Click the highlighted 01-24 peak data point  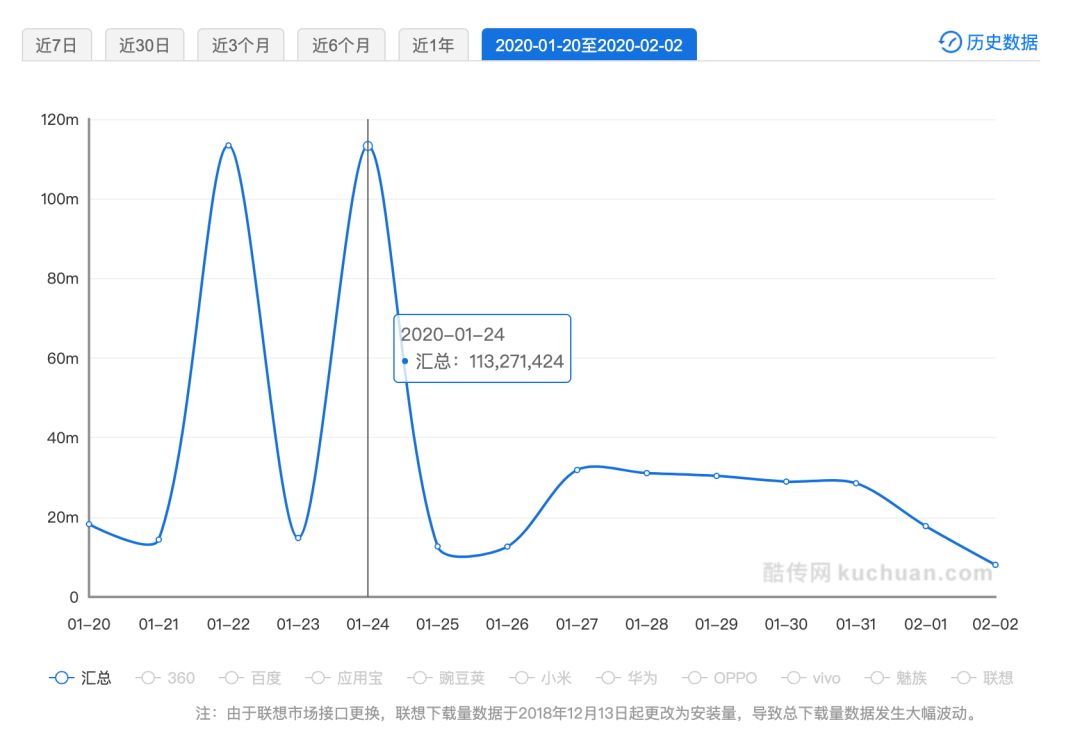tap(368, 145)
